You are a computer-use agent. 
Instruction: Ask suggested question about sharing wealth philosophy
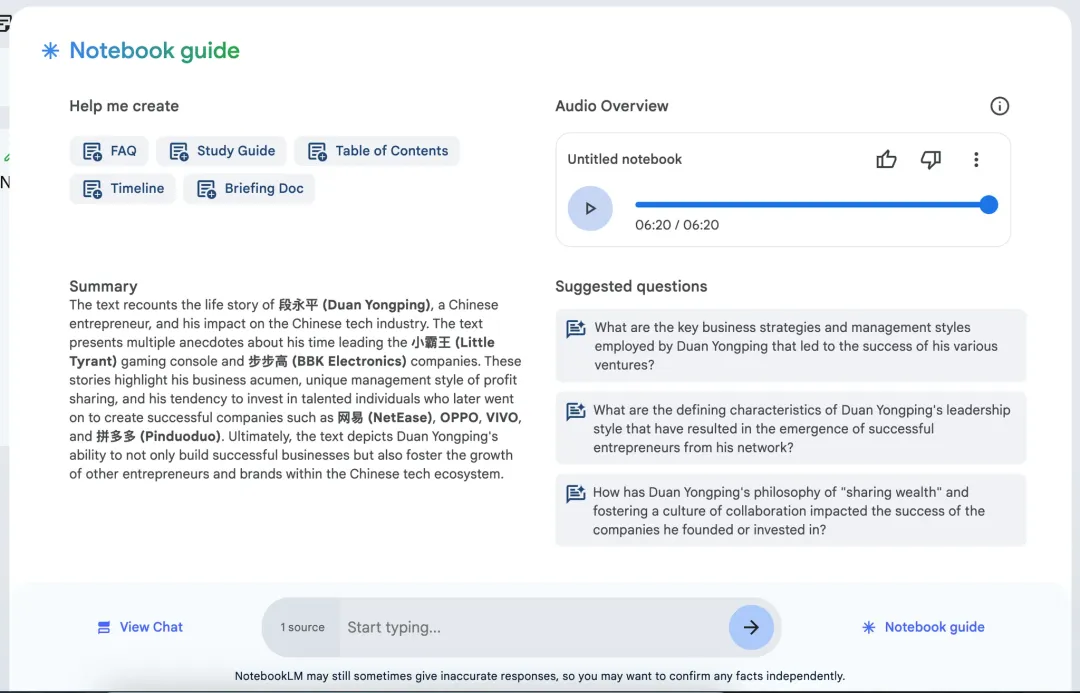click(791, 510)
